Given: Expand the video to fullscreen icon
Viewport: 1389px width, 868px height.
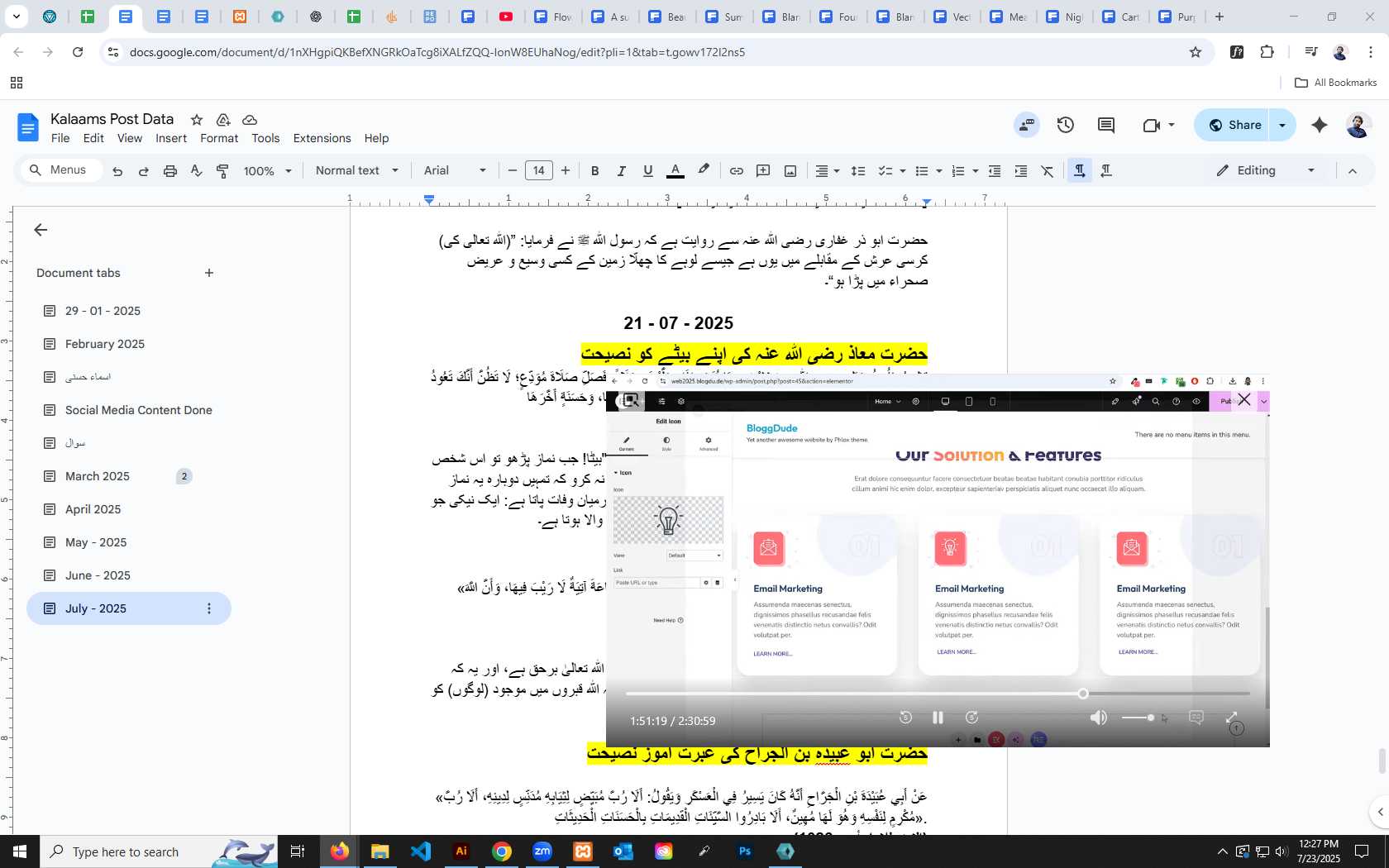Looking at the screenshot, I should 1231,718.
